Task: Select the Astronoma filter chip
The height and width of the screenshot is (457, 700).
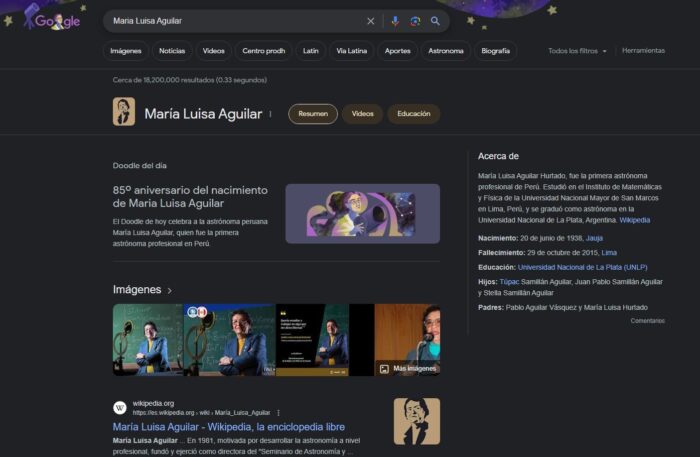Action: [x=446, y=51]
